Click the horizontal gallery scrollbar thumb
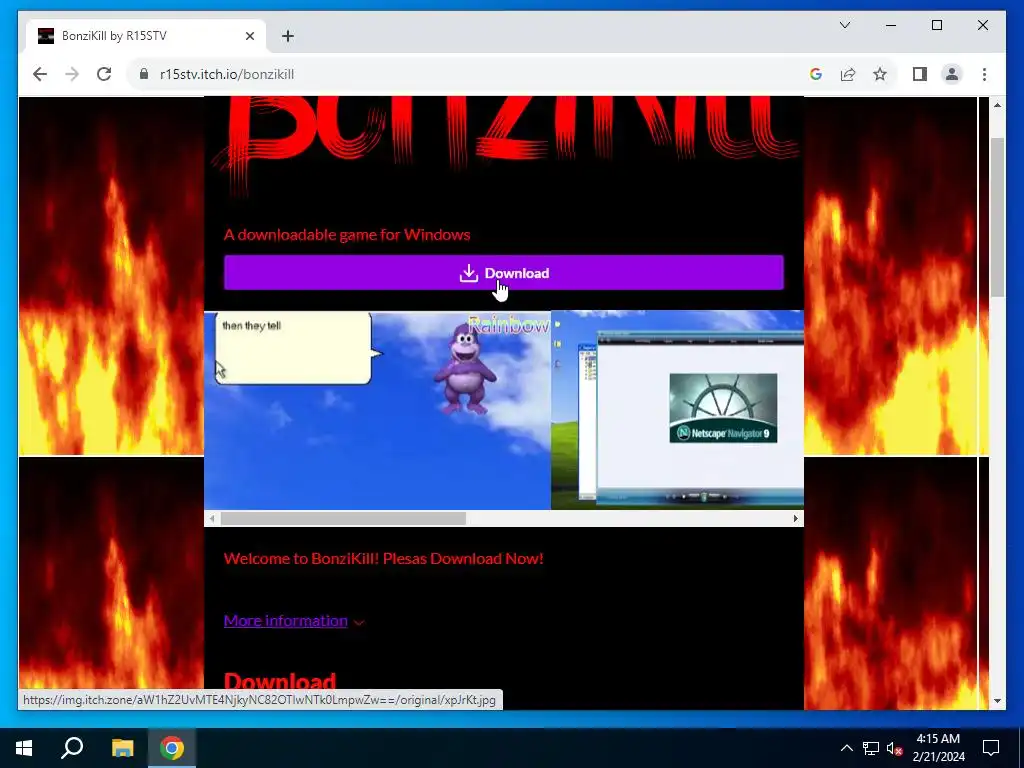1024x768 pixels. tap(343, 519)
